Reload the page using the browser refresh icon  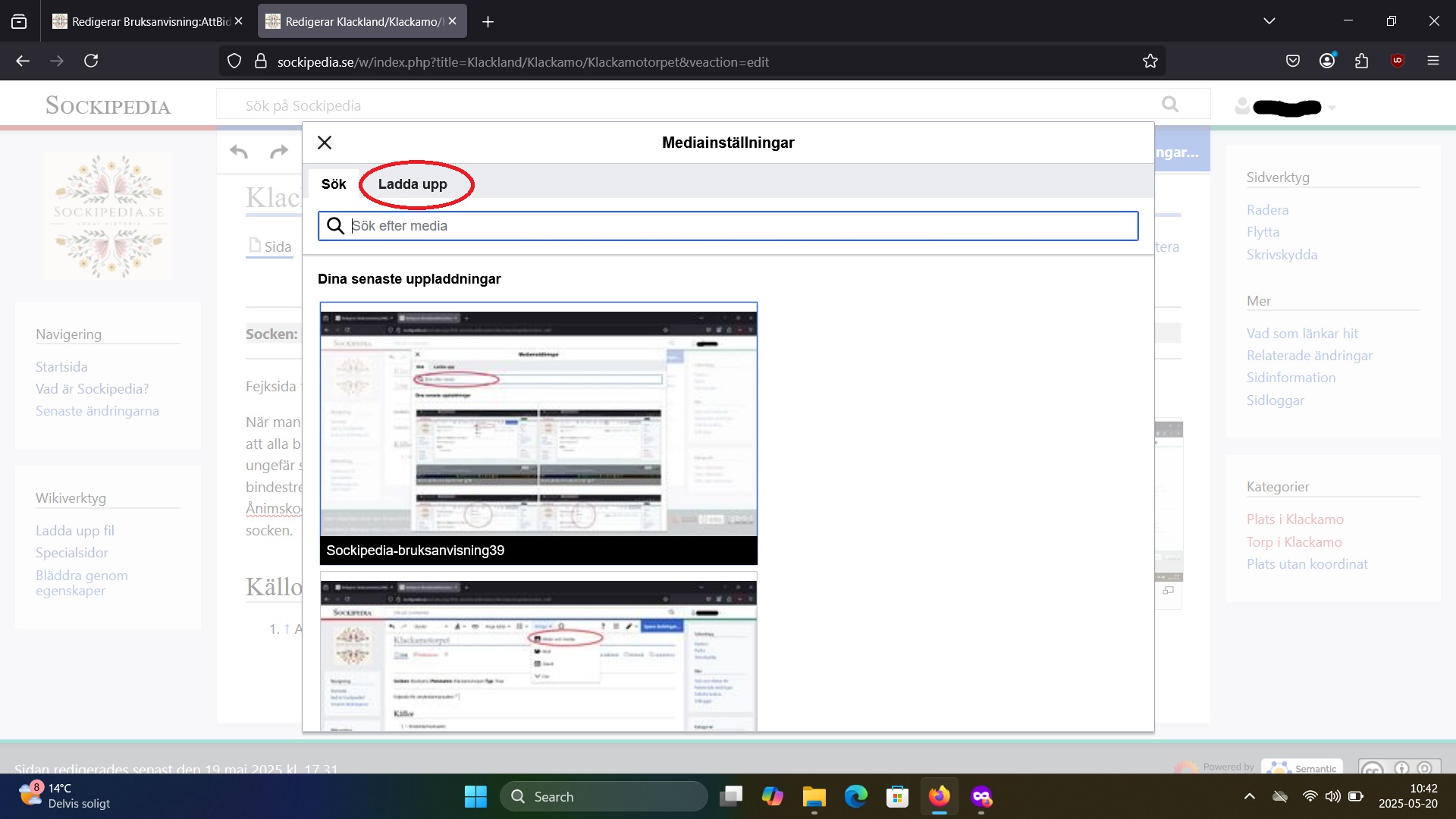pyautogui.click(x=91, y=61)
